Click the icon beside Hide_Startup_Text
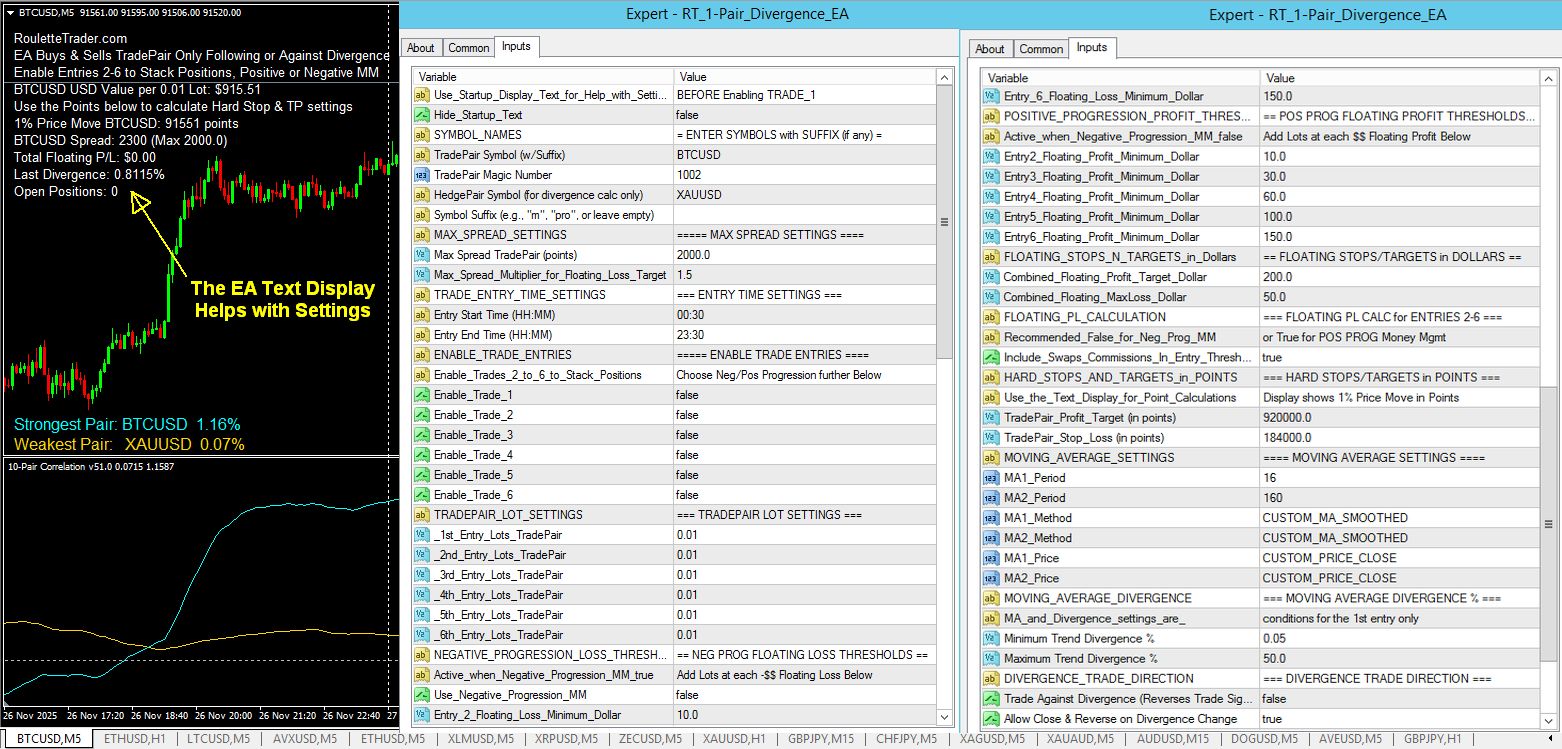This screenshot has height=749, width=1562. (423, 115)
